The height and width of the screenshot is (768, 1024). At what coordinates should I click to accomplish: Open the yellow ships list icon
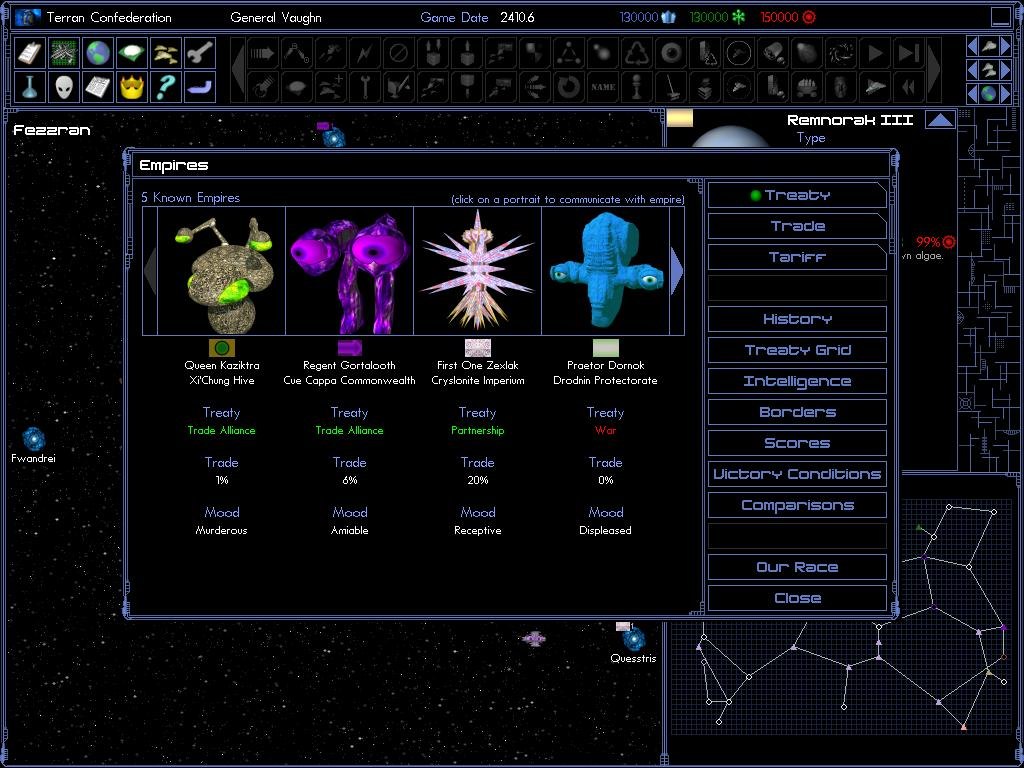tap(166, 53)
